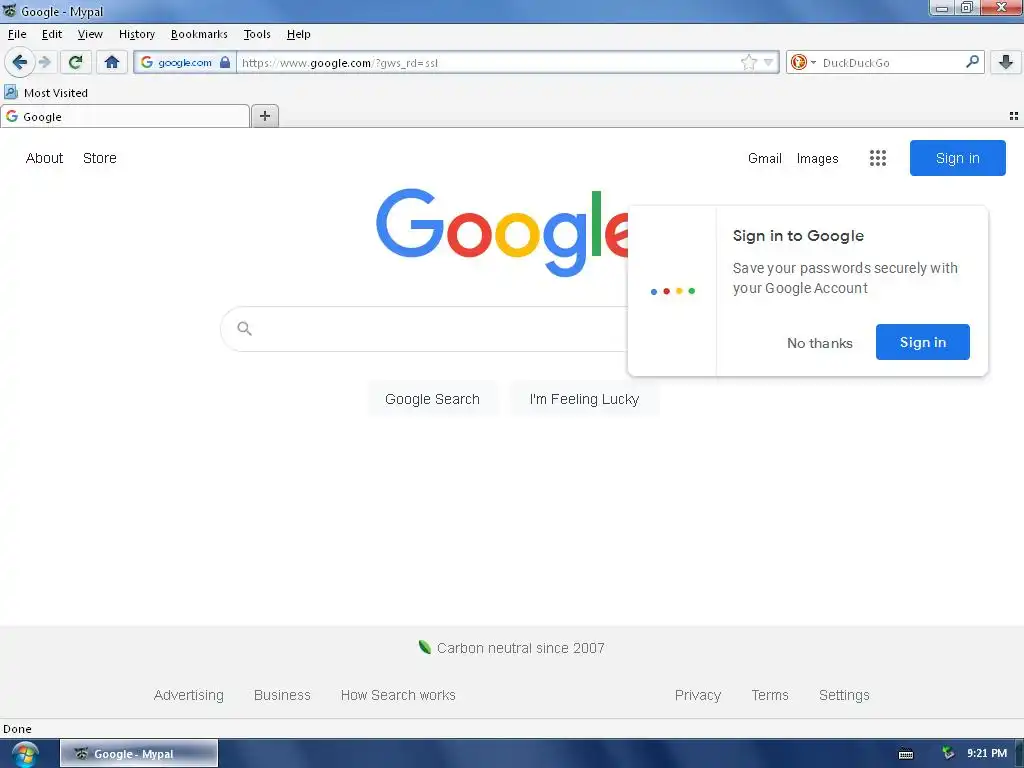Click the About link
The image size is (1024, 768).
[x=44, y=158]
